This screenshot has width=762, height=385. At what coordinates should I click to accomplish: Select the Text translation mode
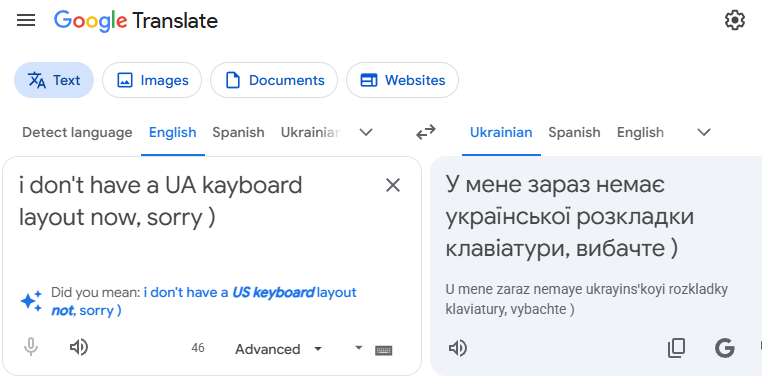(x=54, y=80)
